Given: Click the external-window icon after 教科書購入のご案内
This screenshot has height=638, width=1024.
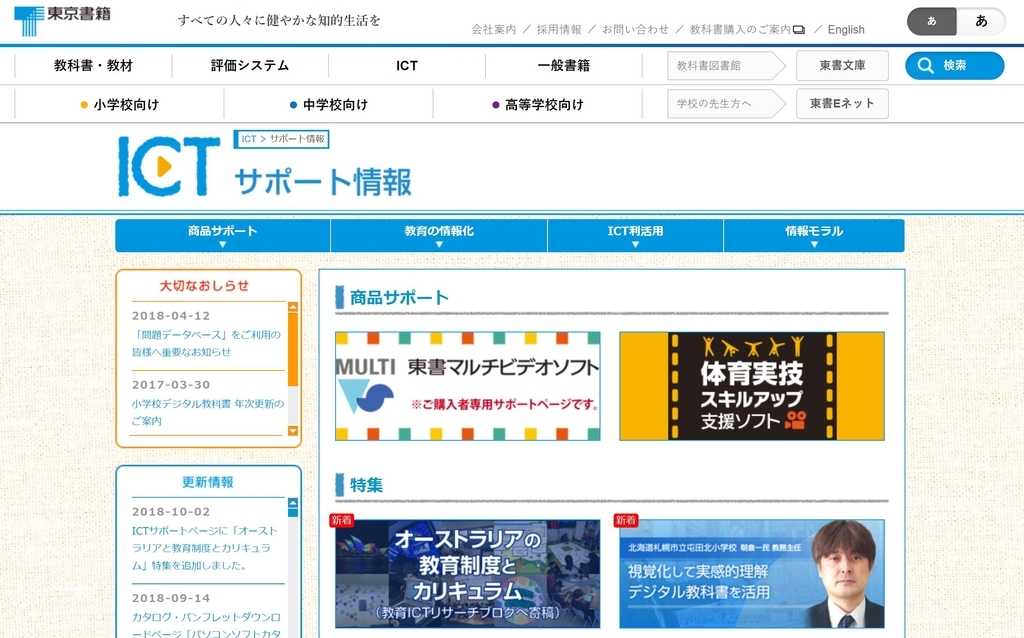Looking at the screenshot, I should [x=799, y=30].
